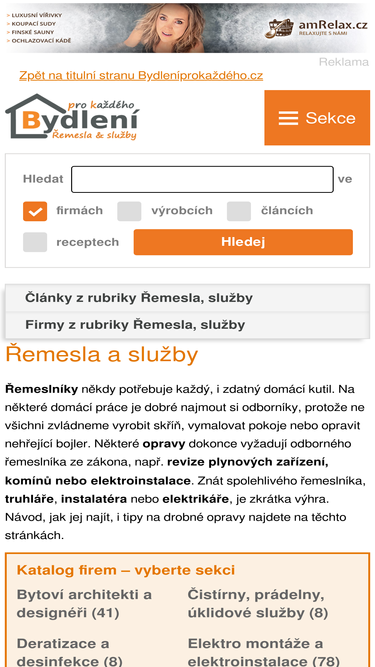Screen dimensions: 375x667
Task: Select Čistírny, prádelny, úklidové služby category
Action: (258, 604)
